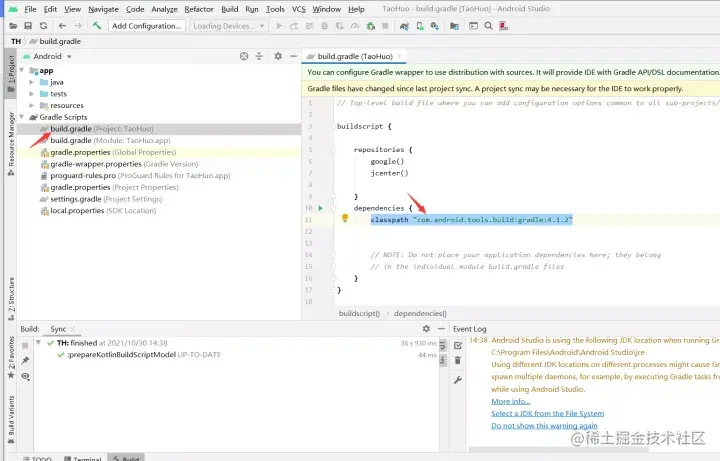Open the Refactor menu
Image resolution: width=720 pixels, height=461 pixels.
point(199,9)
